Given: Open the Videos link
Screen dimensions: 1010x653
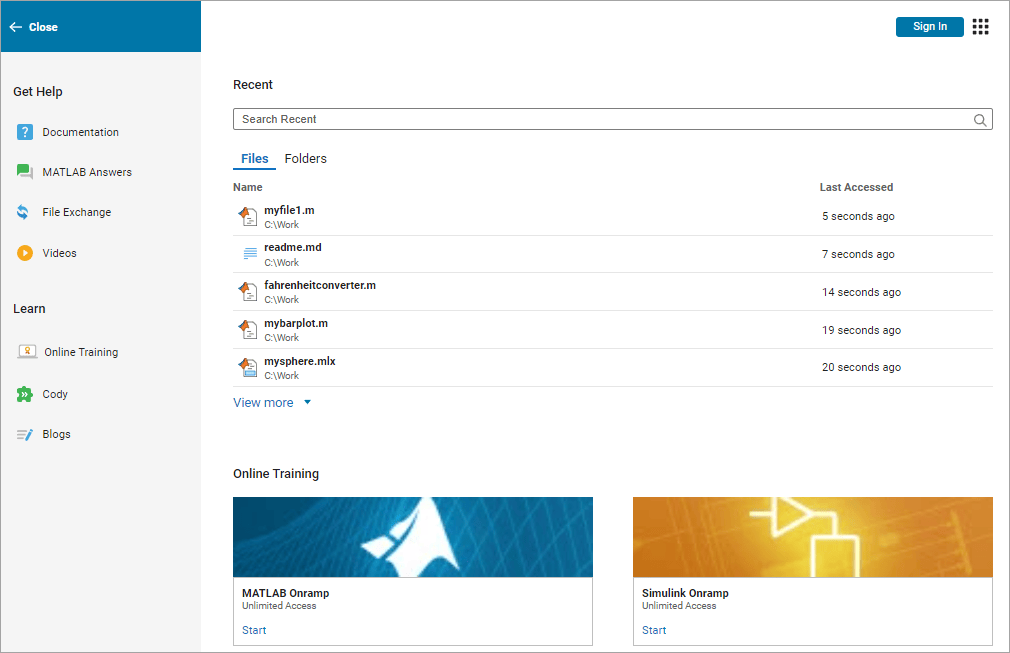Looking at the screenshot, I should tap(59, 253).
